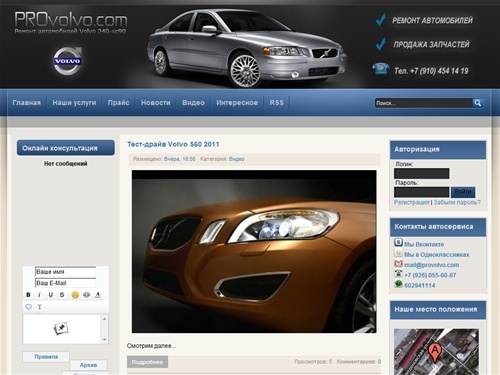Click the transliteration T icon
Image resolution: width=500 pixels, height=375 pixels.
pos(39,307)
